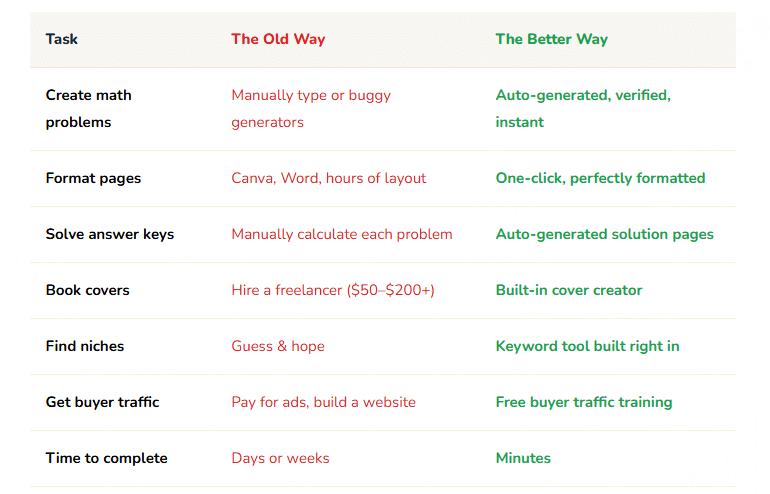
Task: Click "Canva, Word, hours of layout" text
Action: tap(328, 178)
